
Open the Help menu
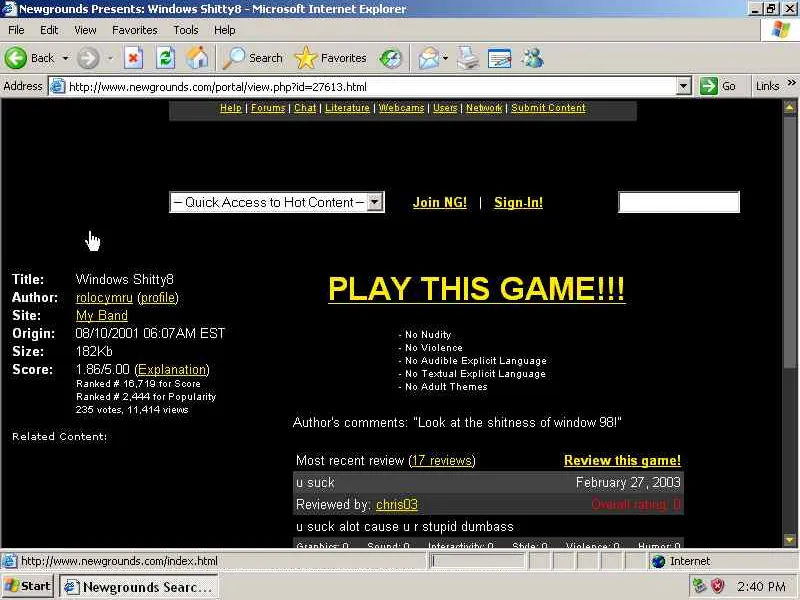point(224,30)
